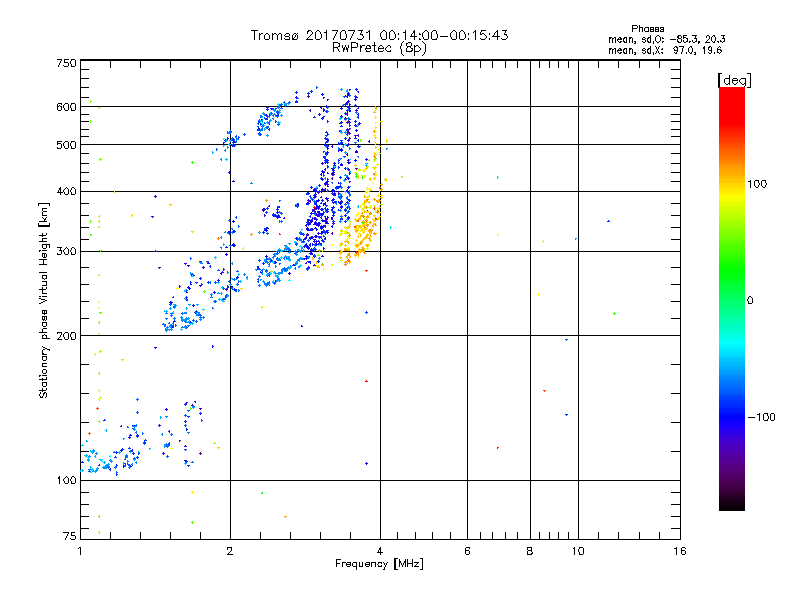Click x-axis tick label '8'
800x600 pixels.
(530, 551)
